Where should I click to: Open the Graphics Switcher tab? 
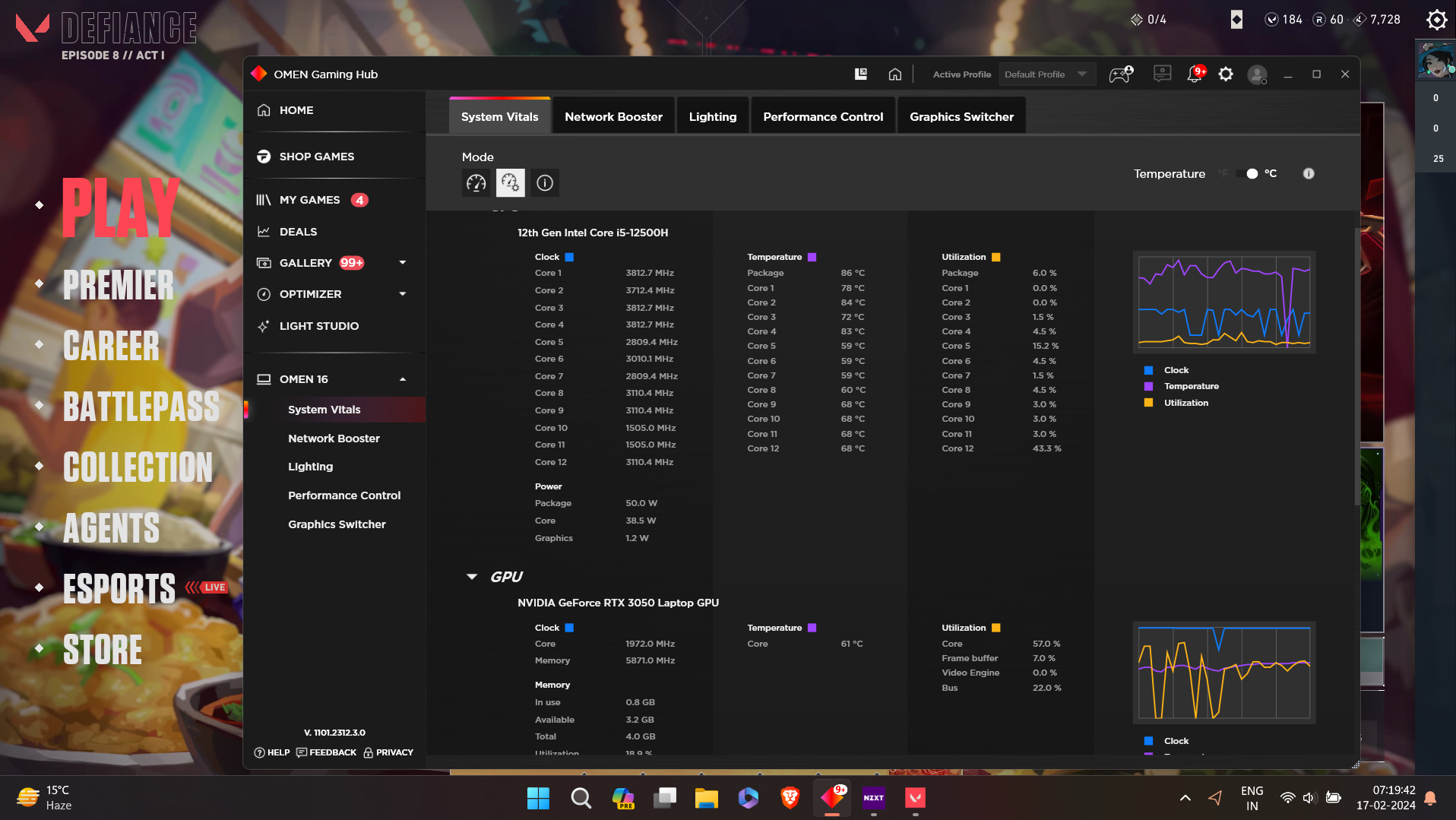pos(961,116)
